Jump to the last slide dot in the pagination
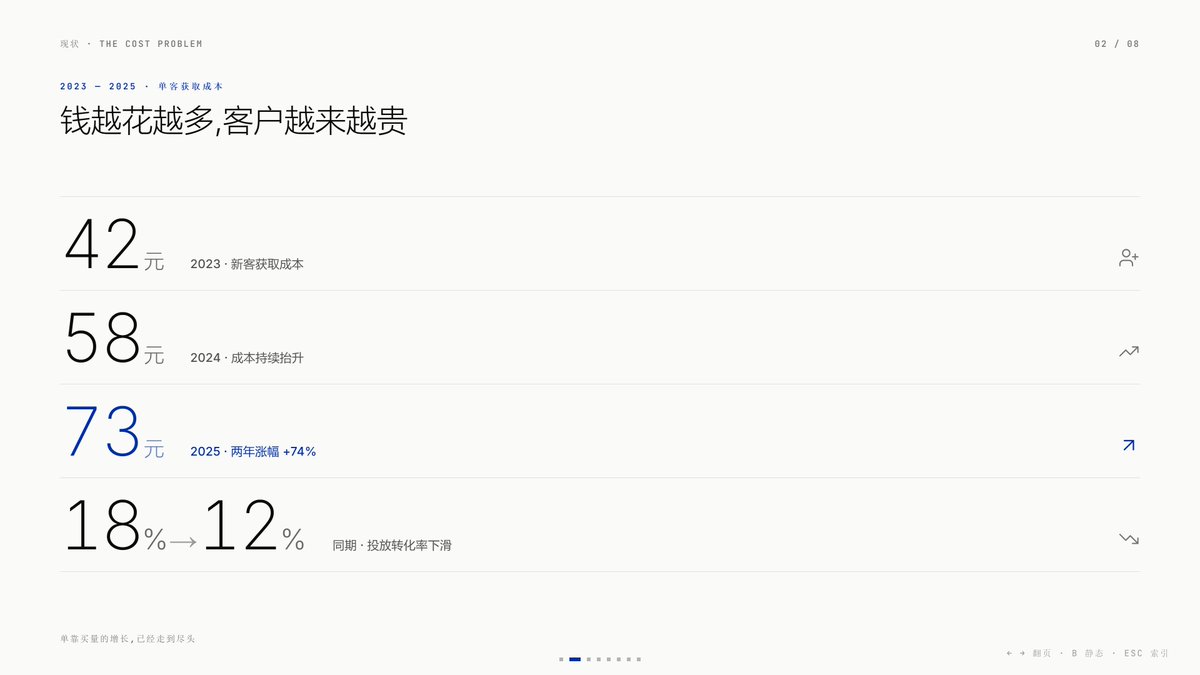 (639, 659)
